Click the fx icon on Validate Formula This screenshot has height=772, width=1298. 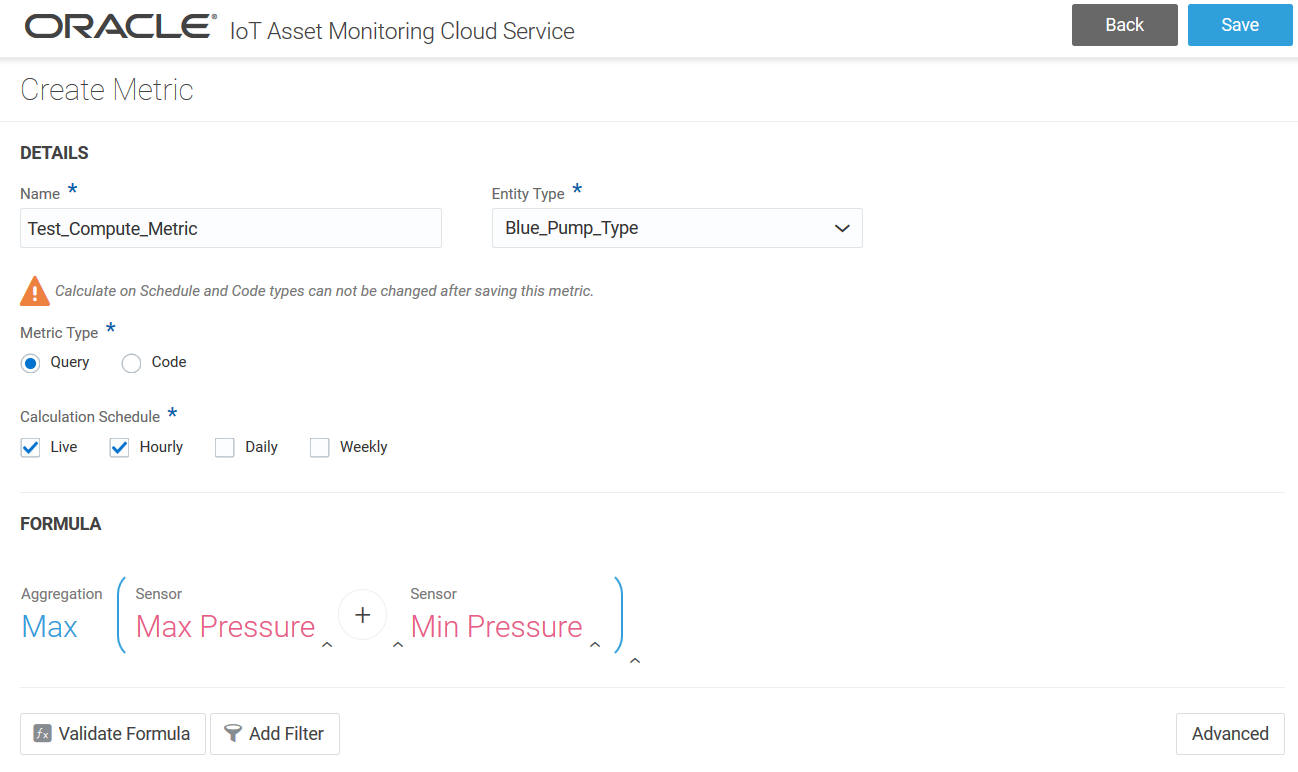[42, 733]
